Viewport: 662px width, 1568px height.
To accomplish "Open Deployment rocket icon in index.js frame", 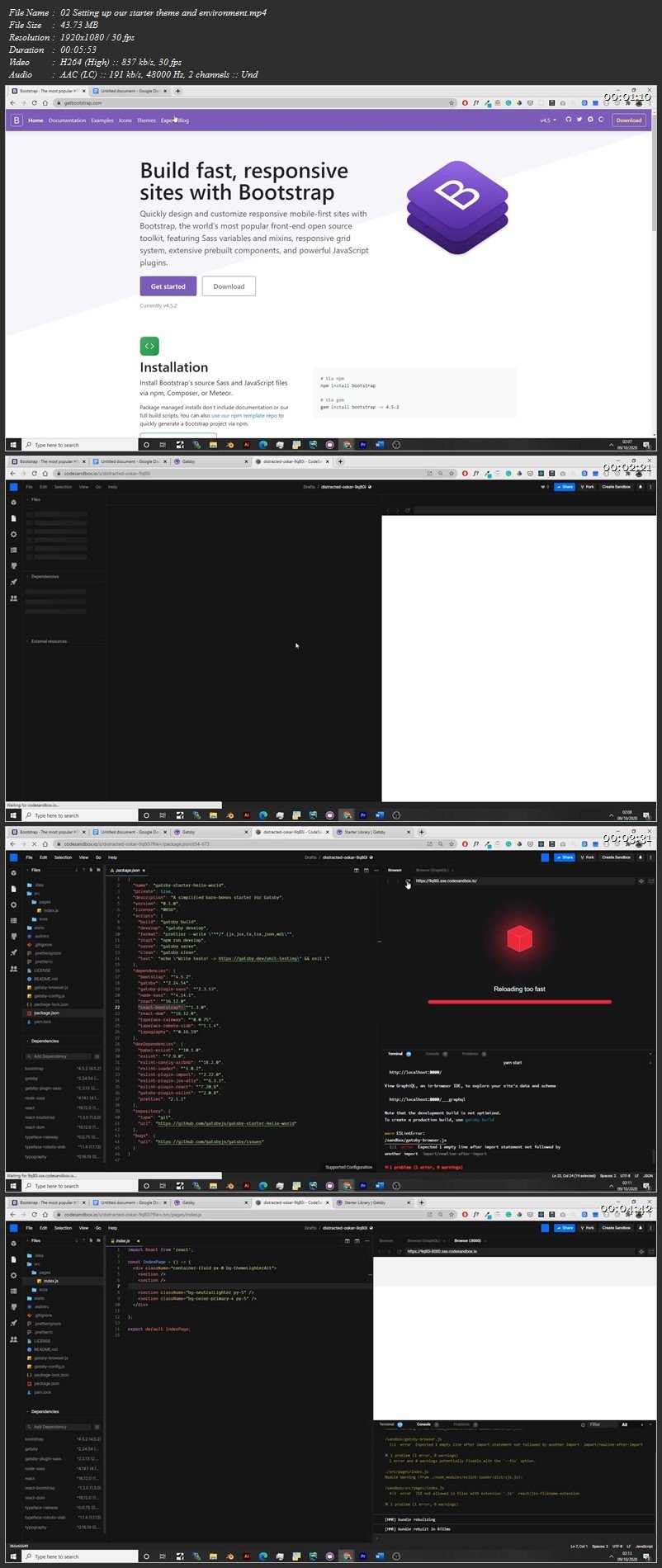I will point(13,1323).
